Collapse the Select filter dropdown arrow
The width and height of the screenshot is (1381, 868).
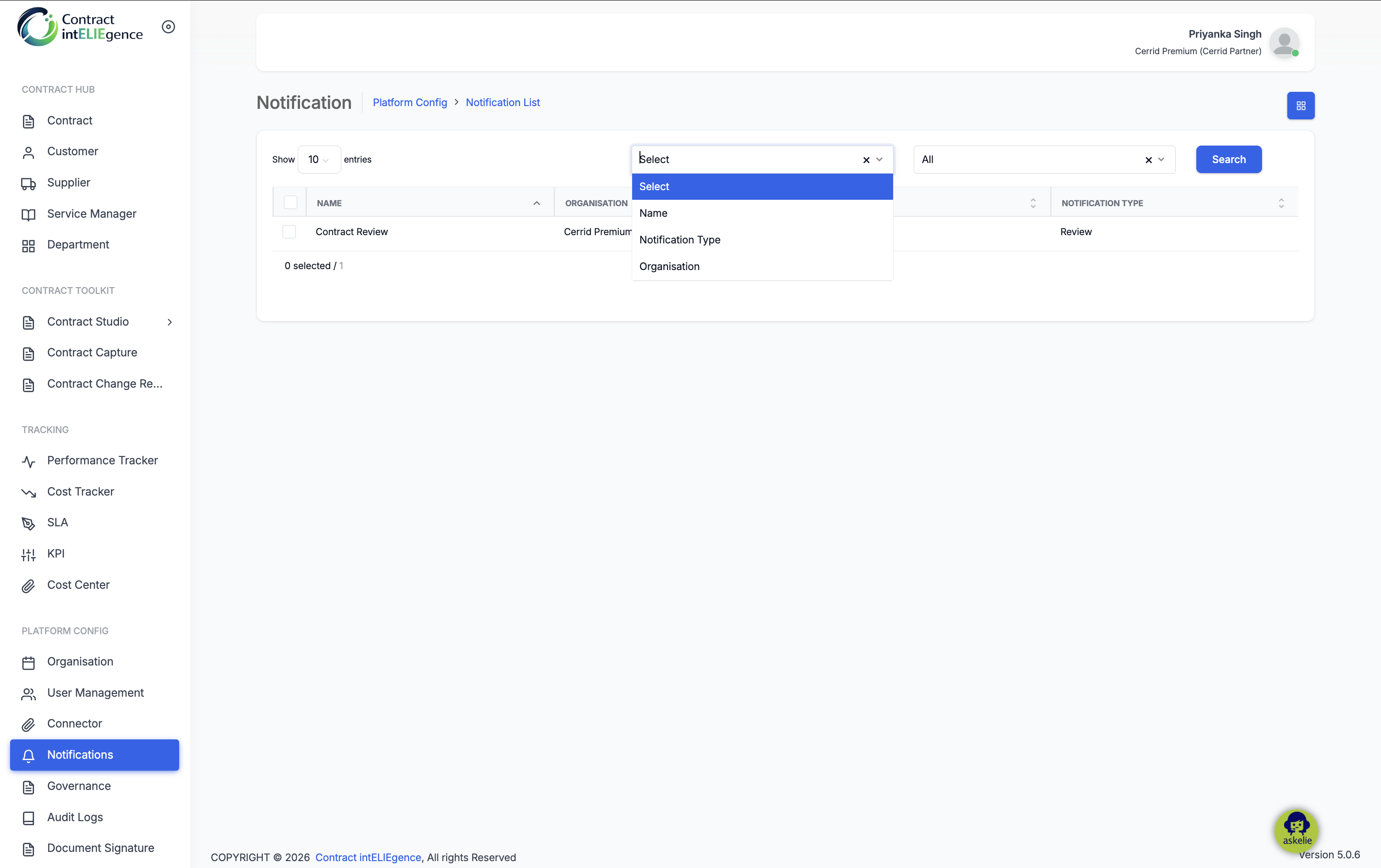879,159
